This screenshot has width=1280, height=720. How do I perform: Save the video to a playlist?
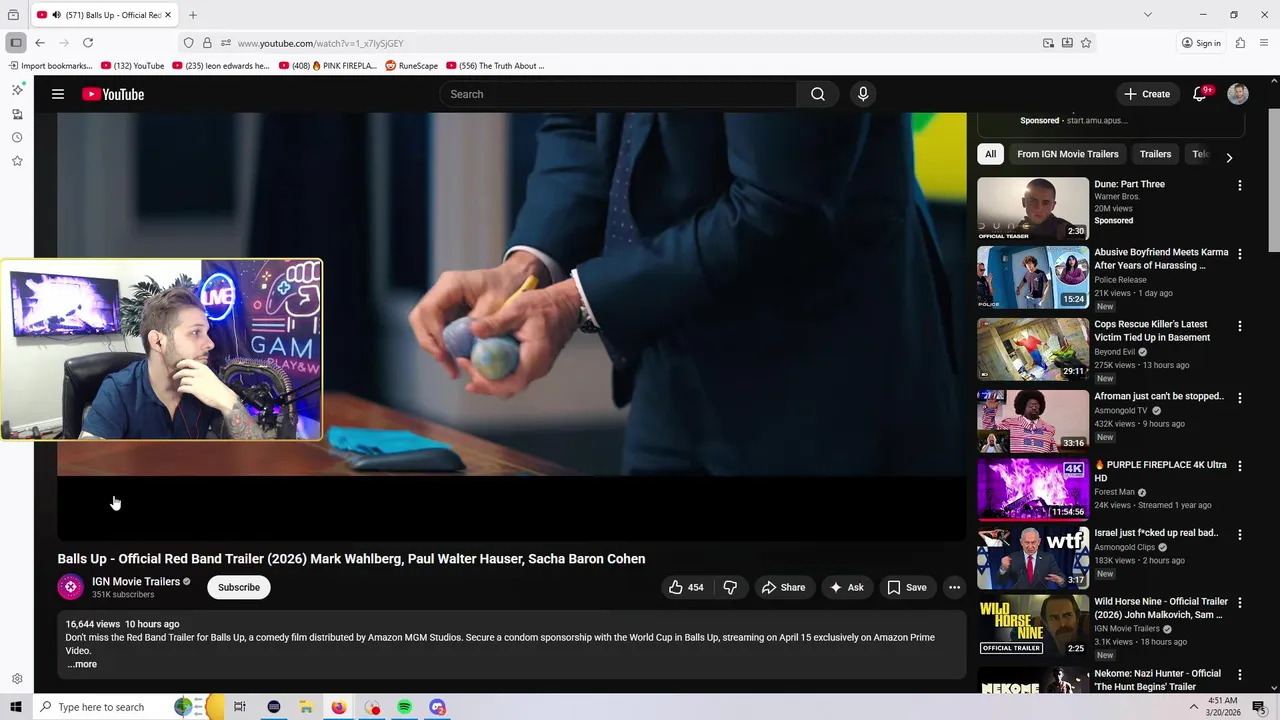pyautogui.click(x=907, y=587)
